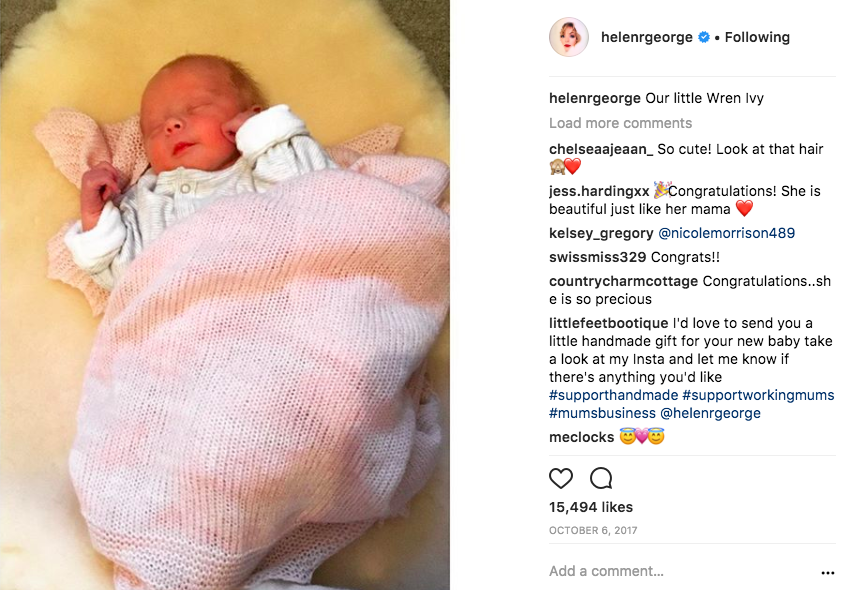
Task: Visit chelseaajeaan_ commenter profile
Action: [601, 149]
